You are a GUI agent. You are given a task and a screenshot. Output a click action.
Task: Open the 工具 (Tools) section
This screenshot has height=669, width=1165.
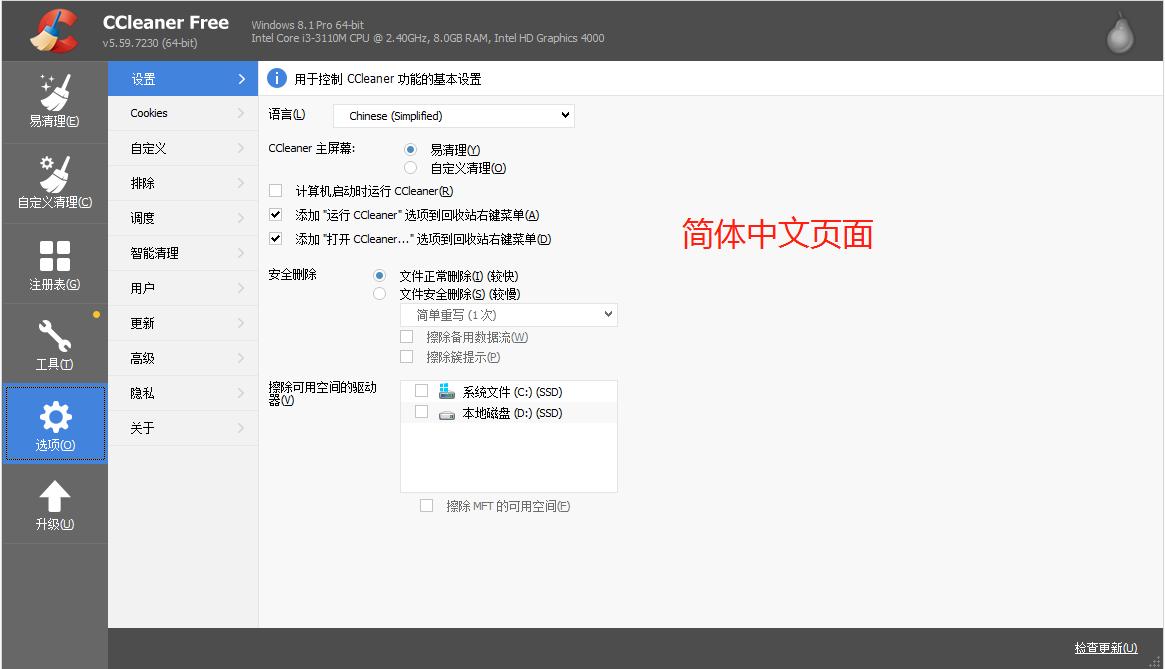(x=55, y=343)
